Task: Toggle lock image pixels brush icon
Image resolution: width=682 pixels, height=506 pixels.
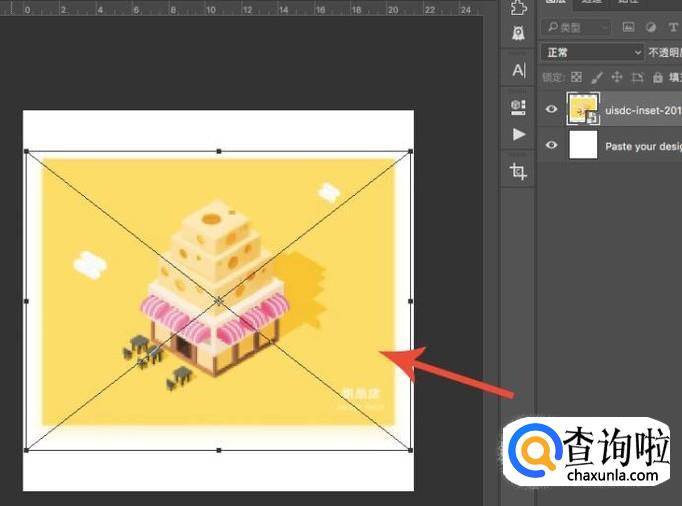Action: (x=597, y=77)
